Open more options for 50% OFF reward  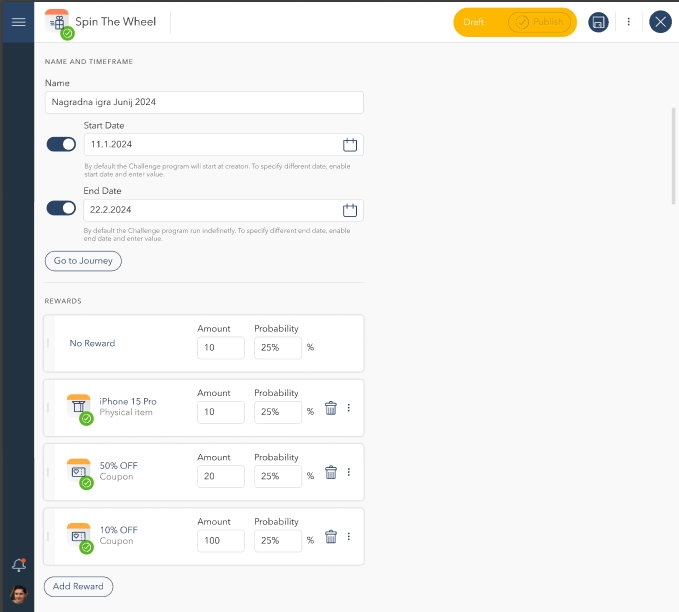[349, 472]
